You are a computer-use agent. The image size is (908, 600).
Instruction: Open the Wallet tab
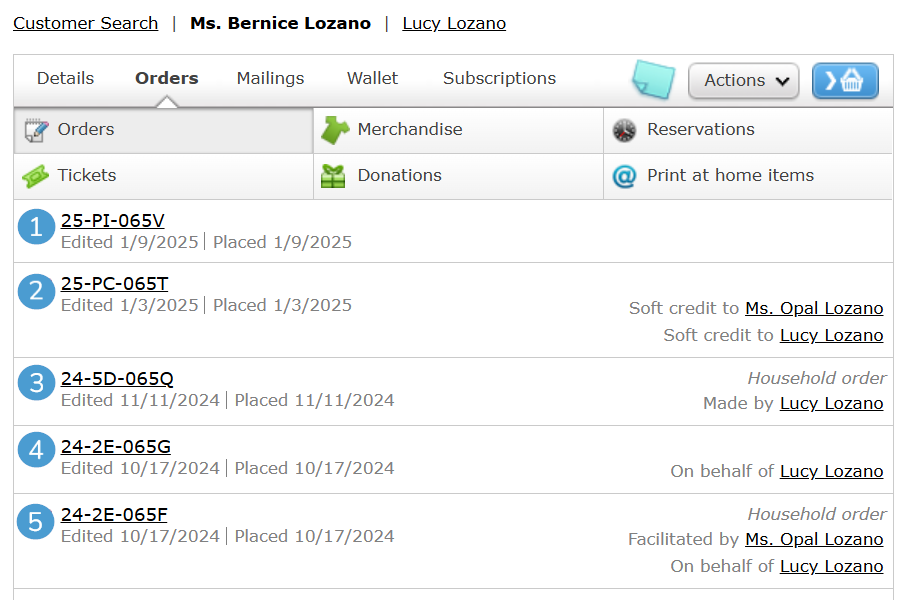[372, 78]
